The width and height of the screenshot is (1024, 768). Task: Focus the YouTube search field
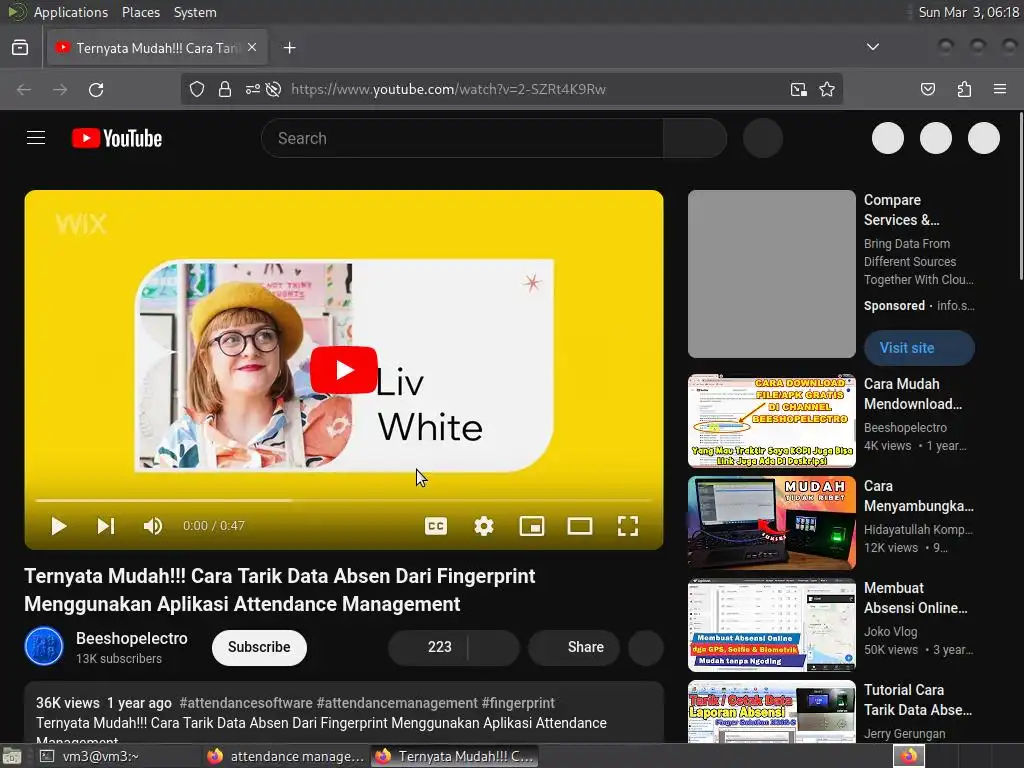(x=462, y=138)
